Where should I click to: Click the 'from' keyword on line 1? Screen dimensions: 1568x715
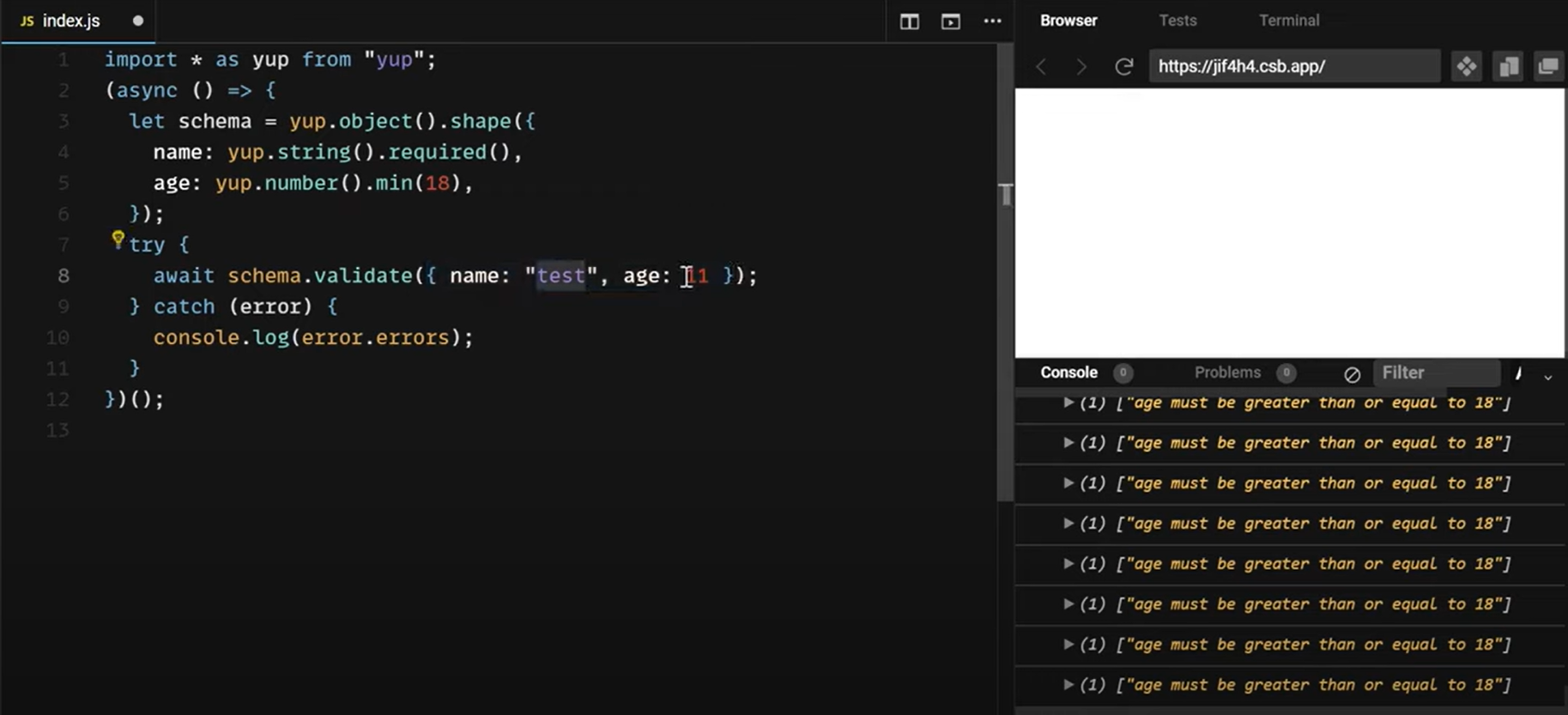(326, 59)
